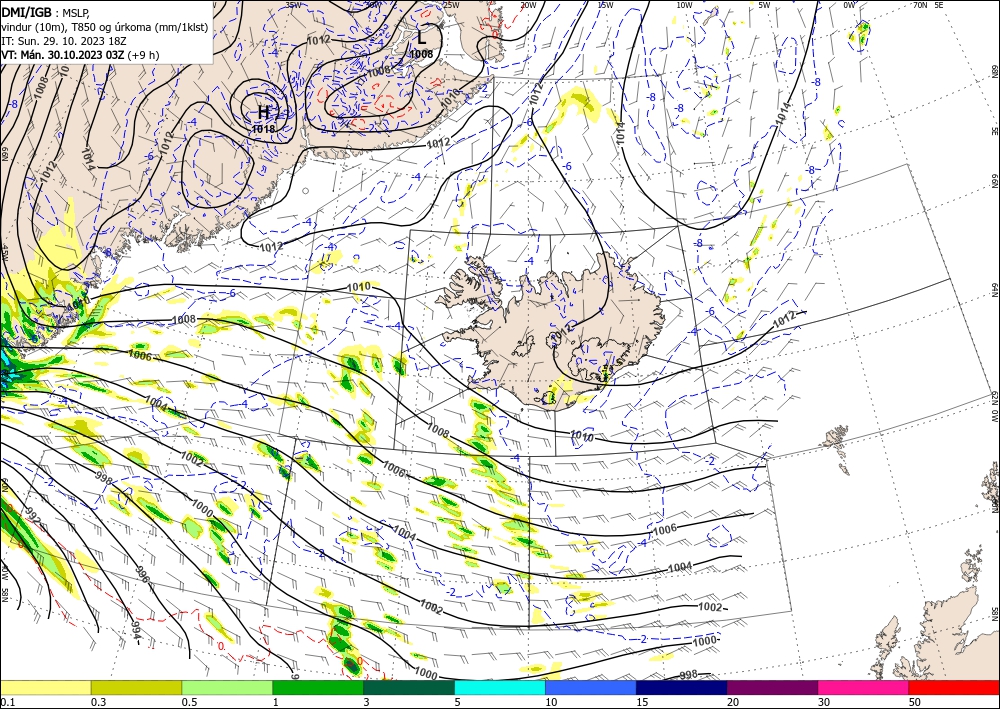Click legend value '0.3'

[98, 702]
